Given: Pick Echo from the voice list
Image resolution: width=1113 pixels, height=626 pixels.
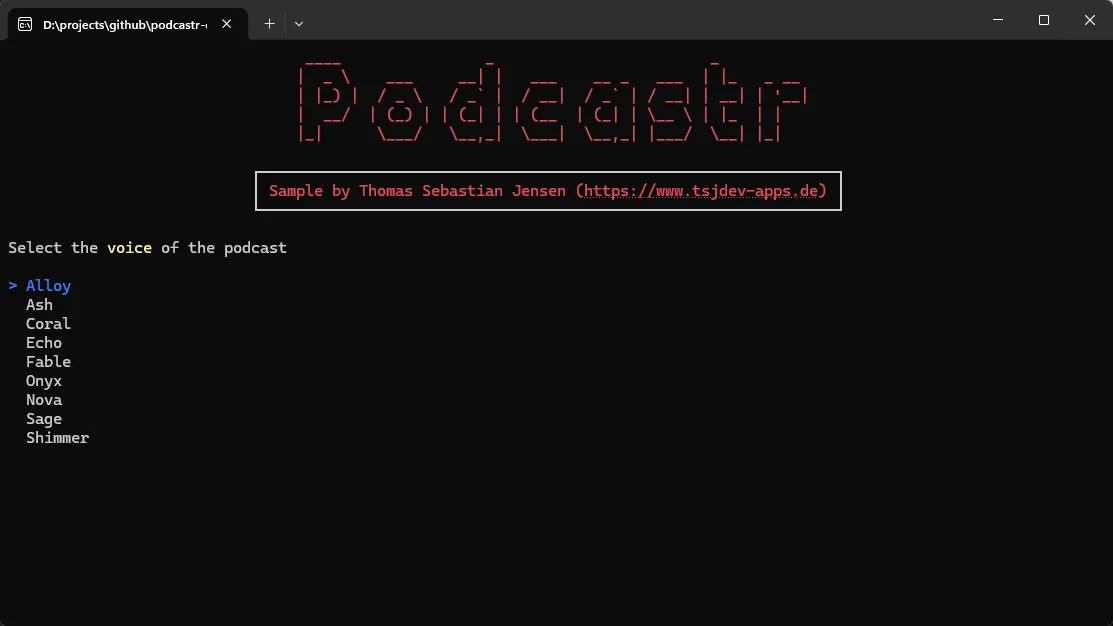Looking at the screenshot, I should 44,343.
